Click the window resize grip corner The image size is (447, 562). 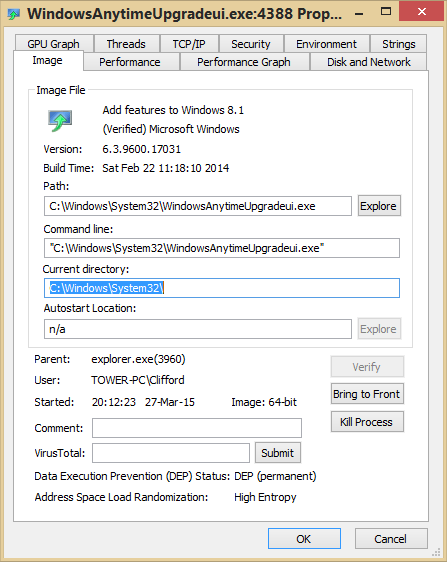(437, 552)
